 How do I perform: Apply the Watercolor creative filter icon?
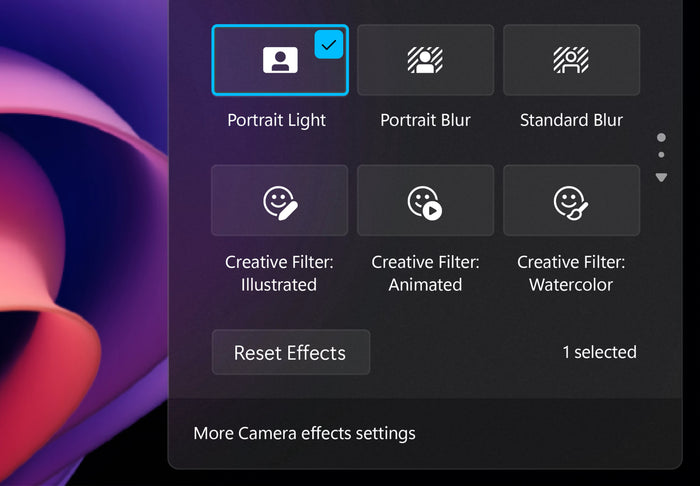(x=571, y=202)
